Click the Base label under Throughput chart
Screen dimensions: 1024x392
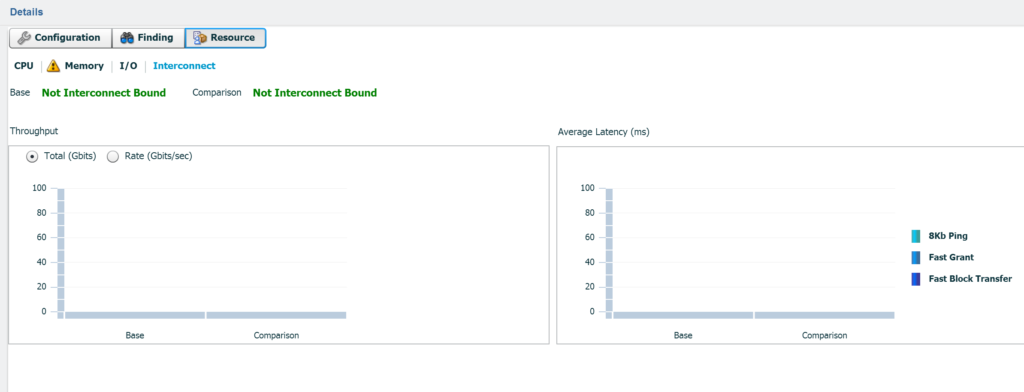[135, 335]
